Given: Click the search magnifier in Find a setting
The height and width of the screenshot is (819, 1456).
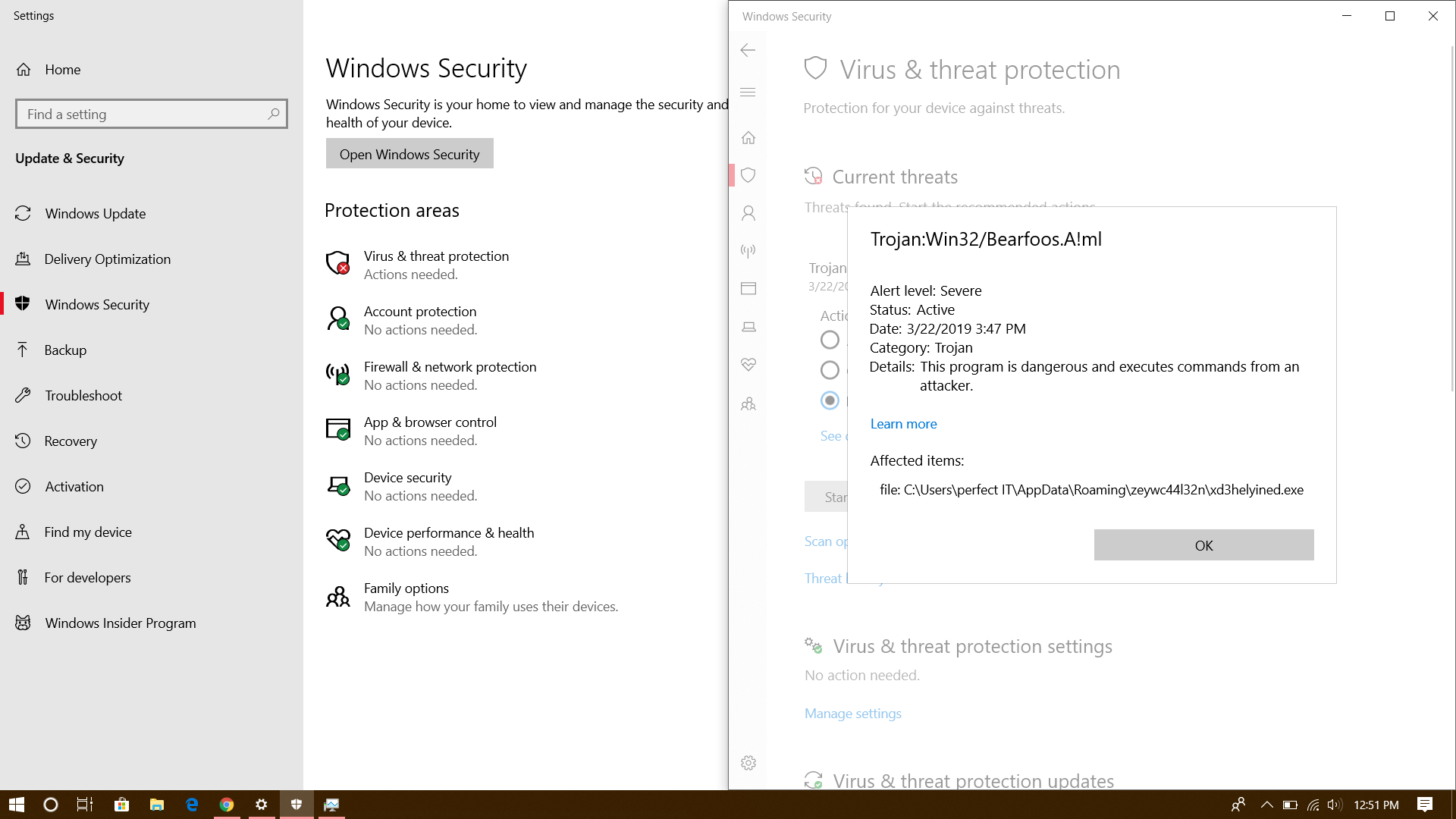Looking at the screenshot, I should click(x=274, y=114).
